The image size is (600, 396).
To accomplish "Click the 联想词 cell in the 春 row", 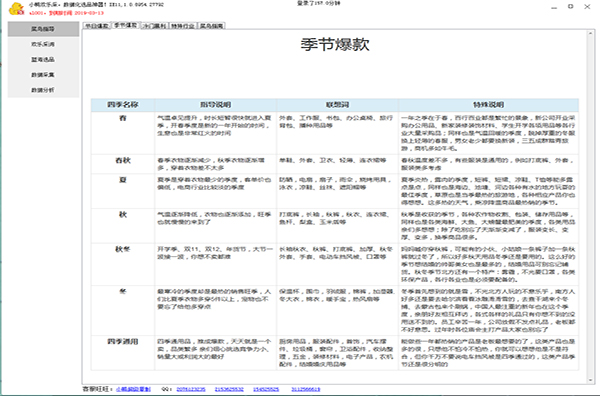I will coord(338,133).
